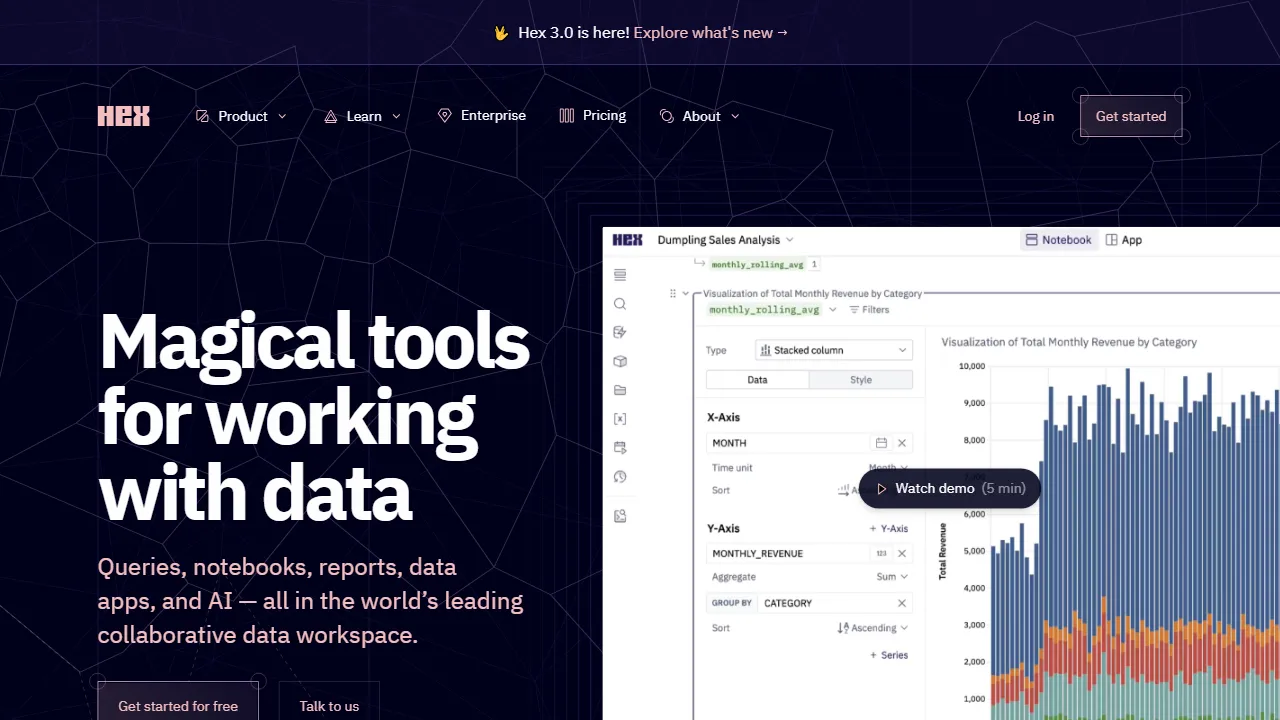
Task: Remove the MONTH x-axis field
Action: 902,443
